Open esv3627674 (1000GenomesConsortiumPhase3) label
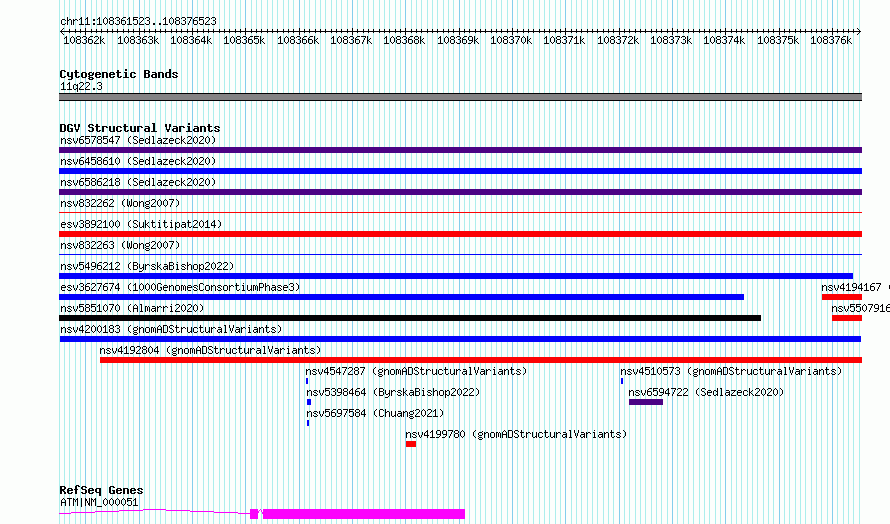890x524 pixels. click(180, 287)
